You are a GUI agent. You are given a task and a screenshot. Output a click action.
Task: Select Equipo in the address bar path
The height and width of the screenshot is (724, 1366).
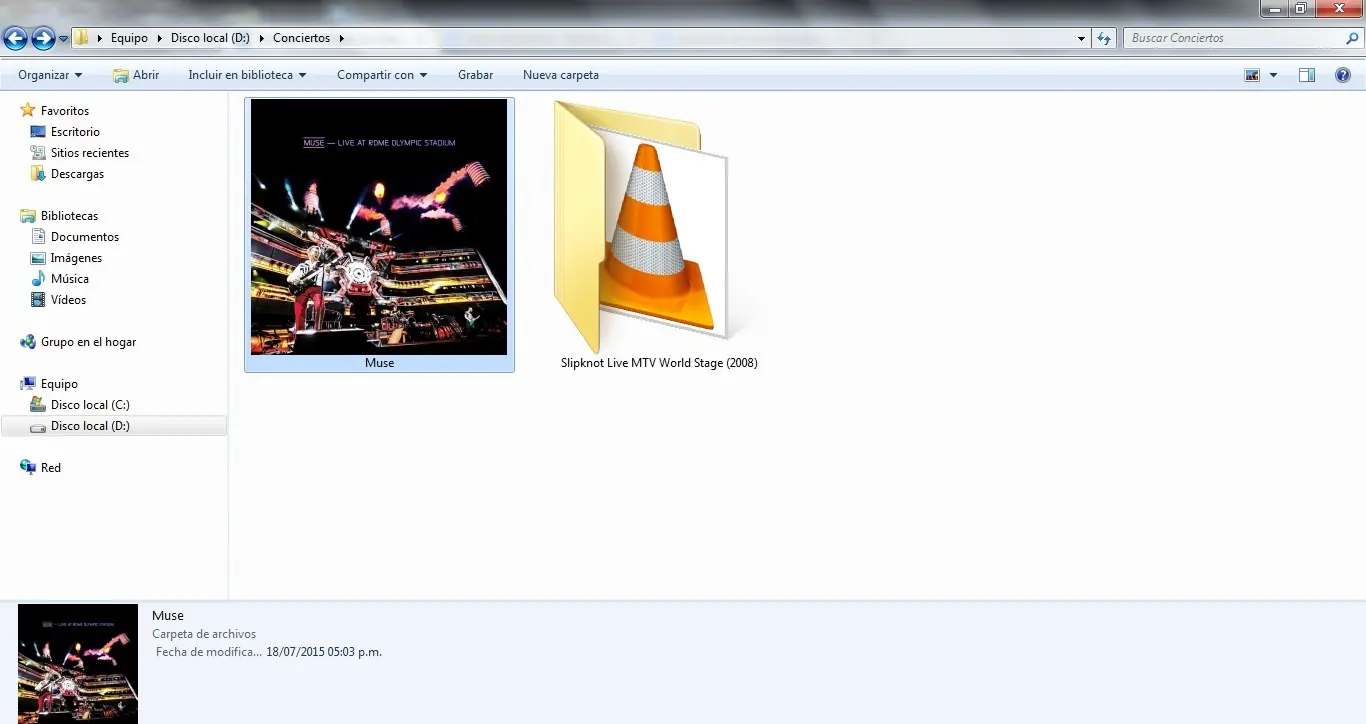pyautogui.click(x=129, y=38)
